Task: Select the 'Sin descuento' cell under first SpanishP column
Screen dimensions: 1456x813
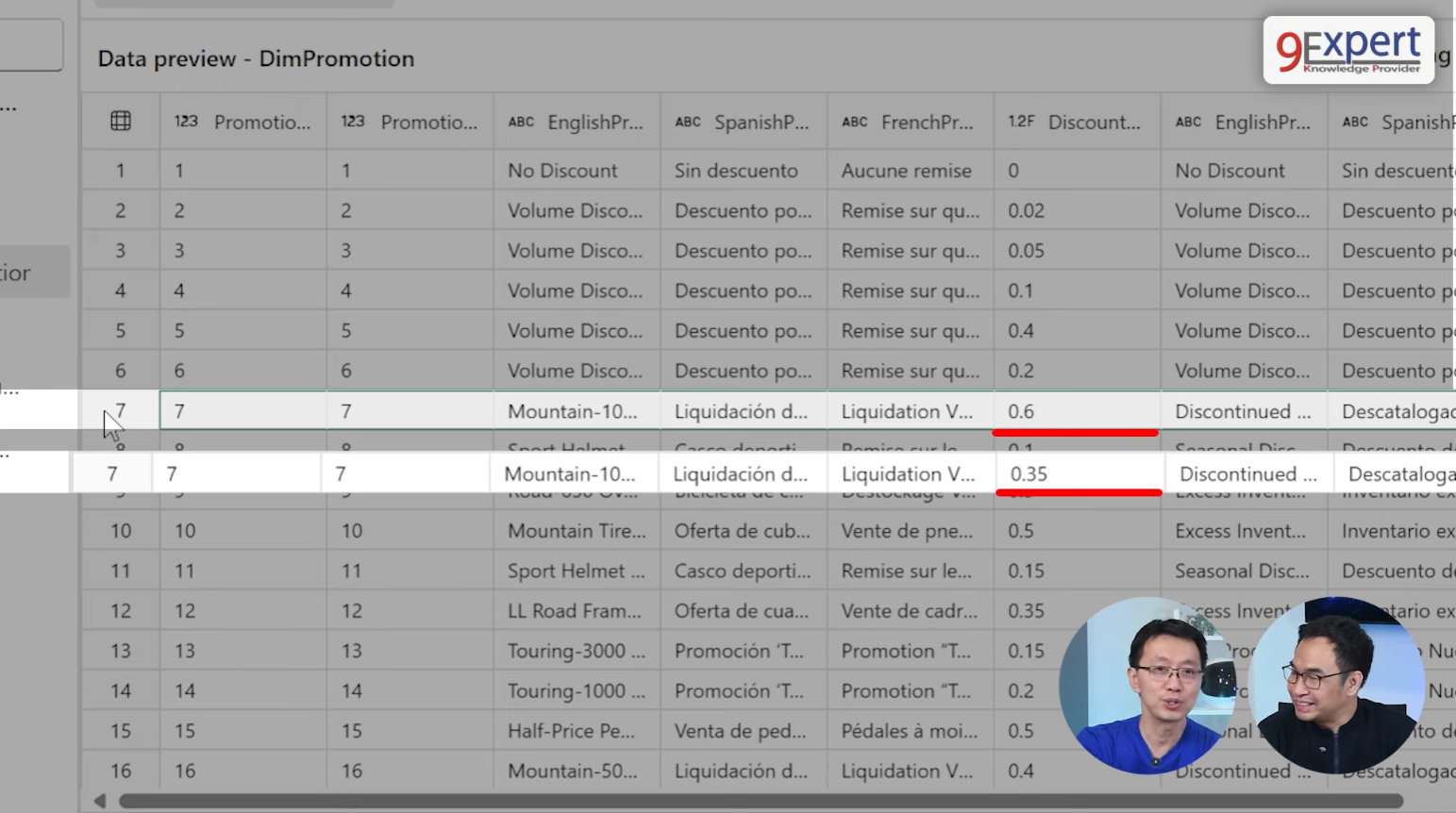Action: pos(736,171)
